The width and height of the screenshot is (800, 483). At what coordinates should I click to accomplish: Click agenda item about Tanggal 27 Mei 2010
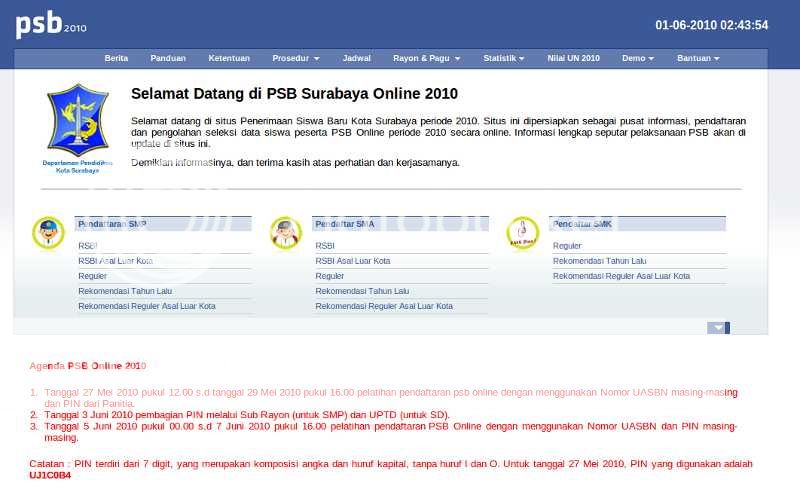pos(390,398)
